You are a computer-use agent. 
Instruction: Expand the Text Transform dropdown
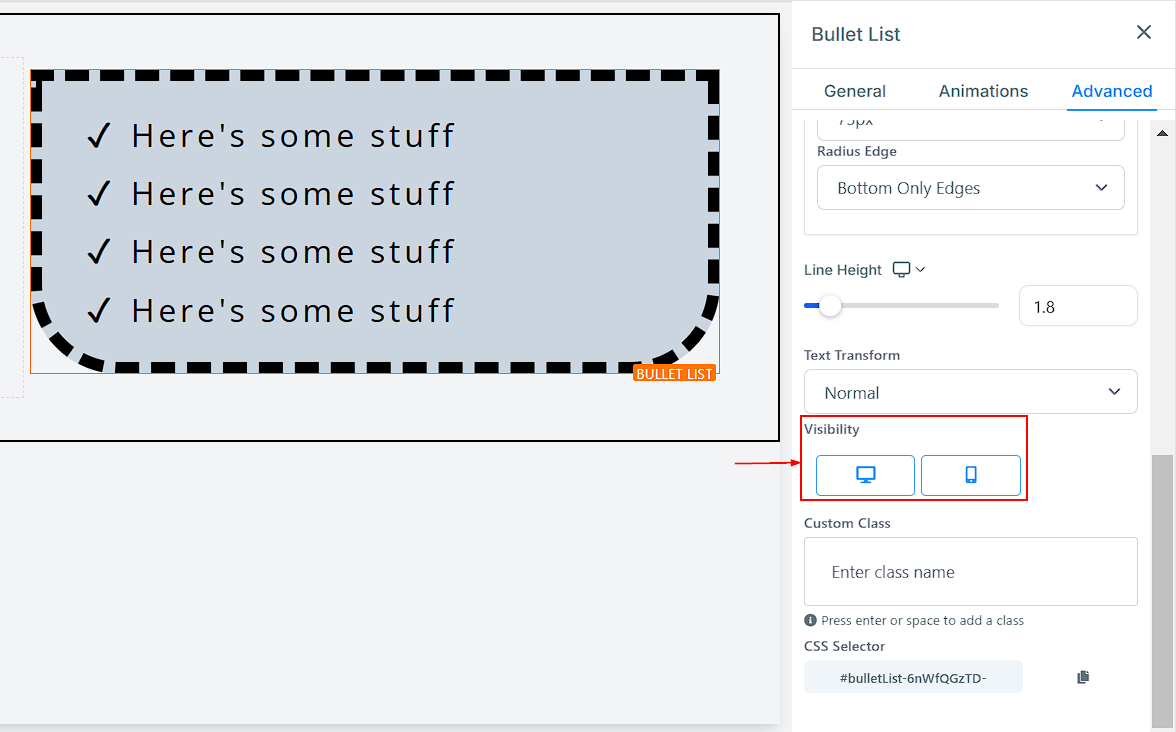(x=970, y=392)
